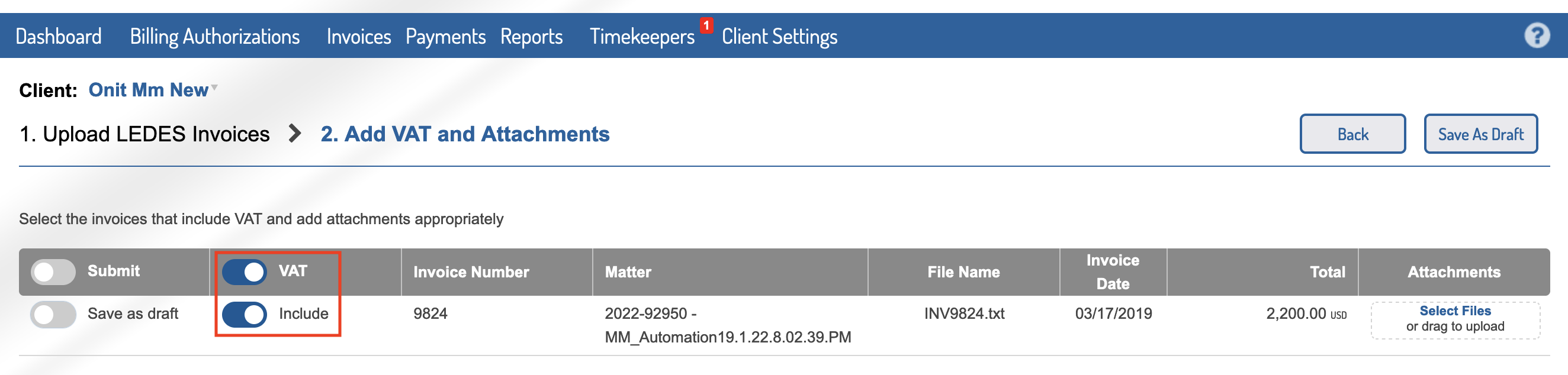Screen dimensions: 1568x375
Task: Disable the Include VAT switch for invoice 9824
Action: tap(245, 314)
